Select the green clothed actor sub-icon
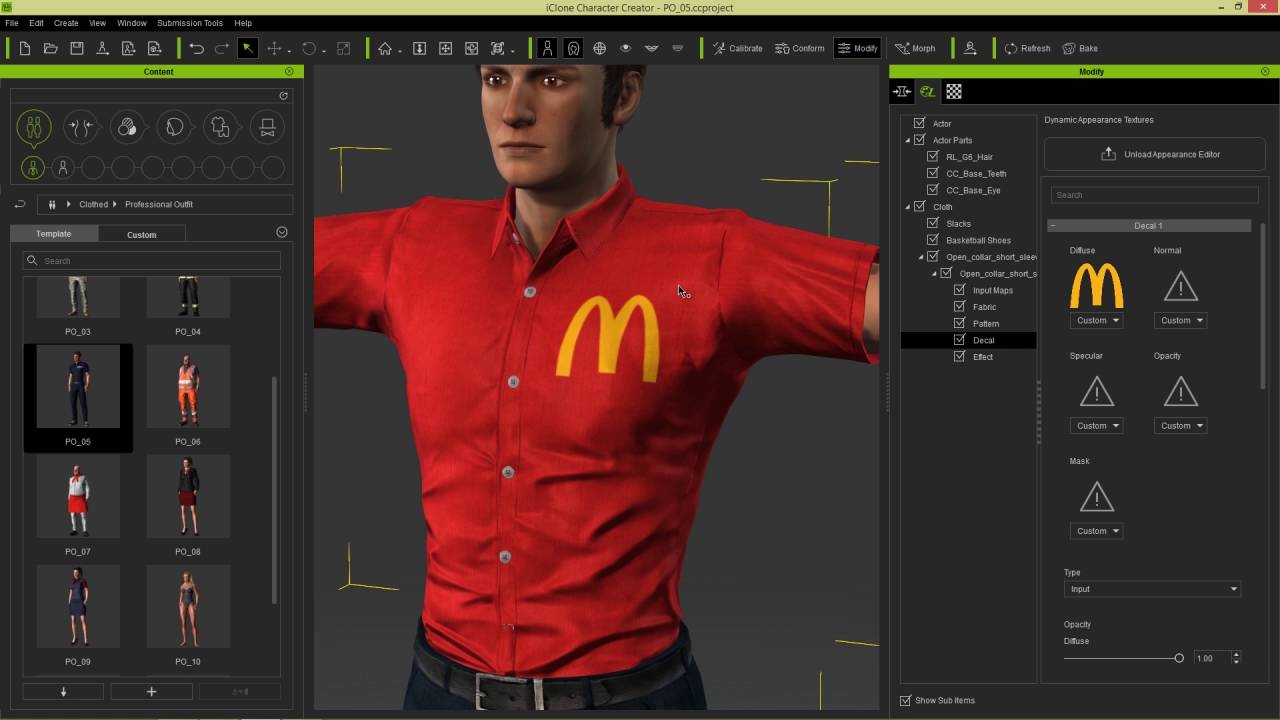The width and height of the screenshot is (1280, 720). point(33,168)
